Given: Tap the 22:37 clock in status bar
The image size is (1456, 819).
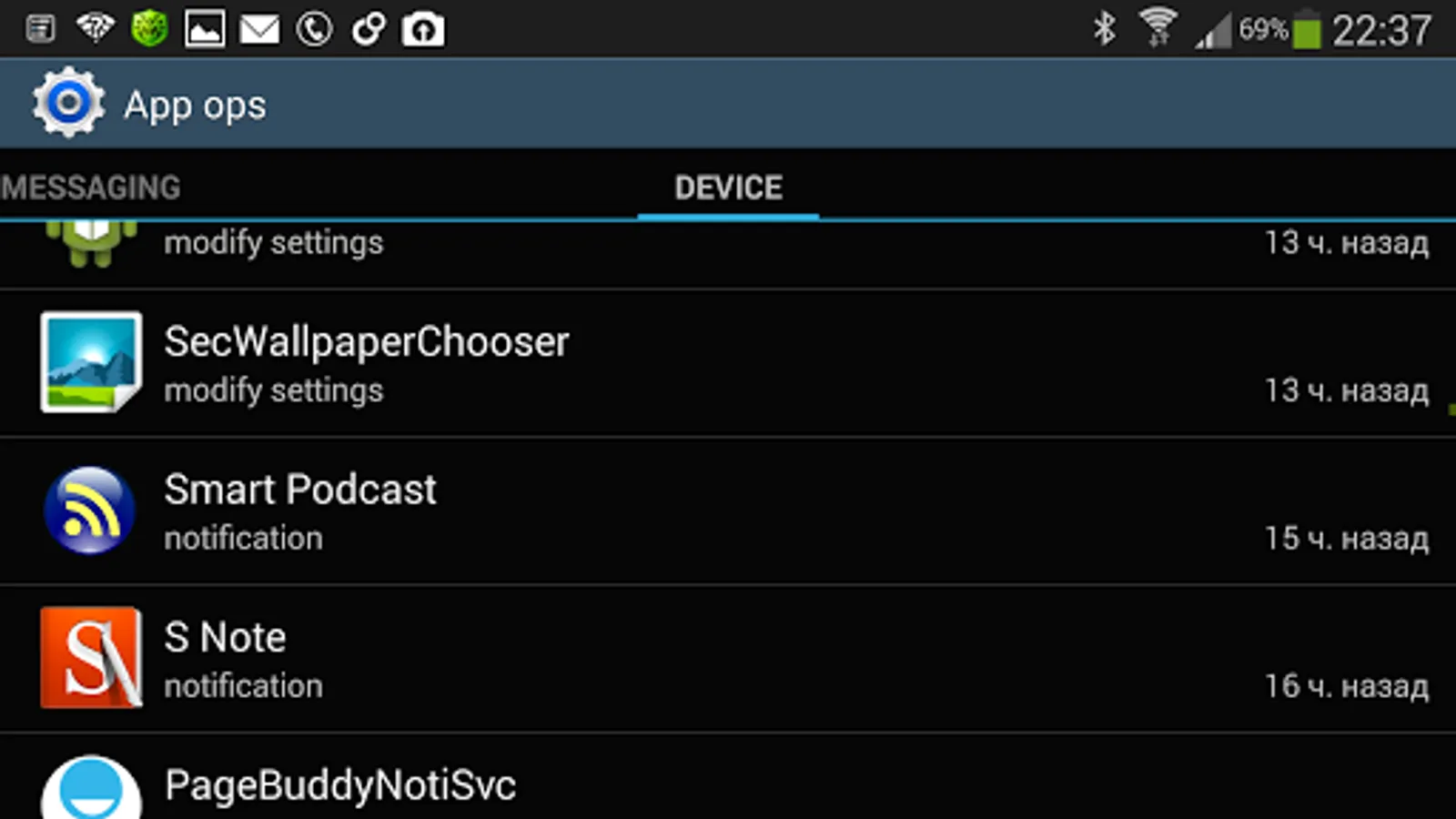Looking at the screenshot, I should [x=1381, y=31].
